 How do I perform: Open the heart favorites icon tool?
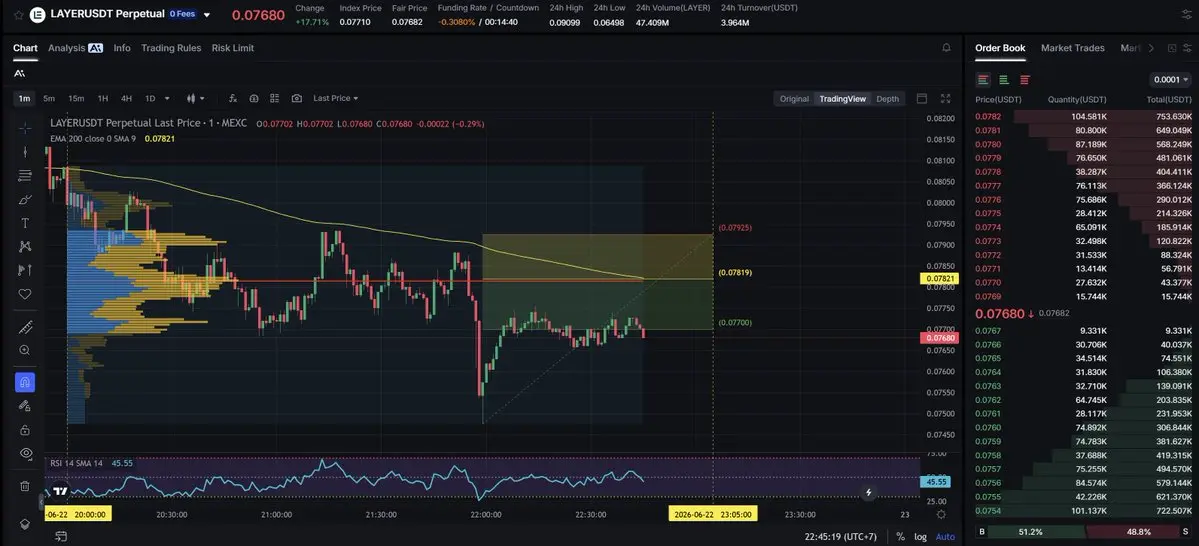click(25, 294)
